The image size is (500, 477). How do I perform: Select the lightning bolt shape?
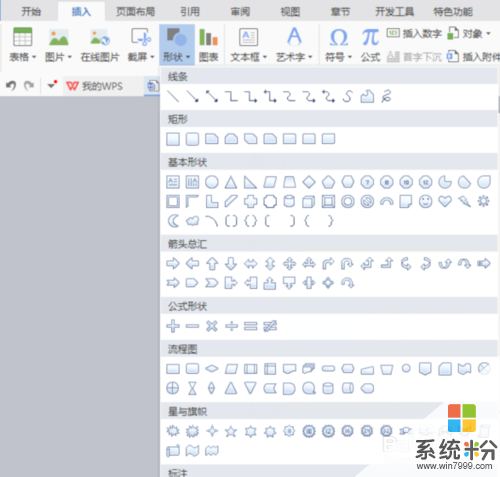pos(464,201)
